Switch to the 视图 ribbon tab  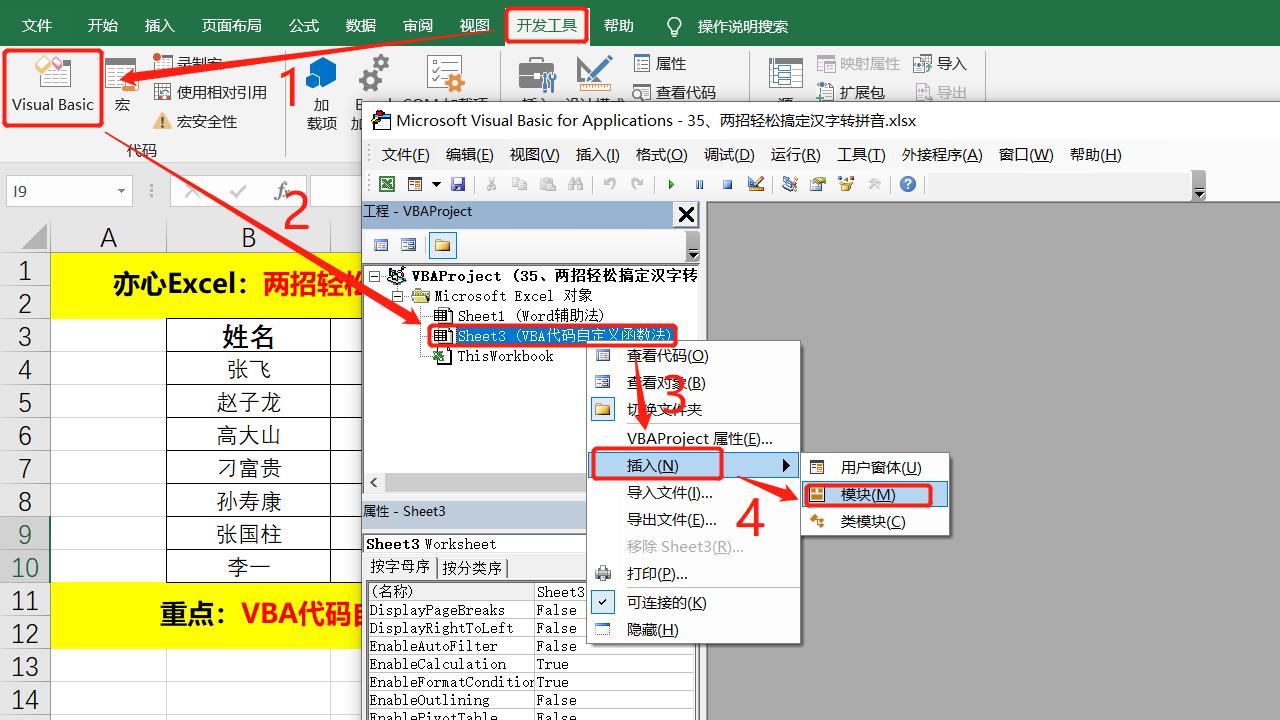pyautogui.click(x=474, y=25)
